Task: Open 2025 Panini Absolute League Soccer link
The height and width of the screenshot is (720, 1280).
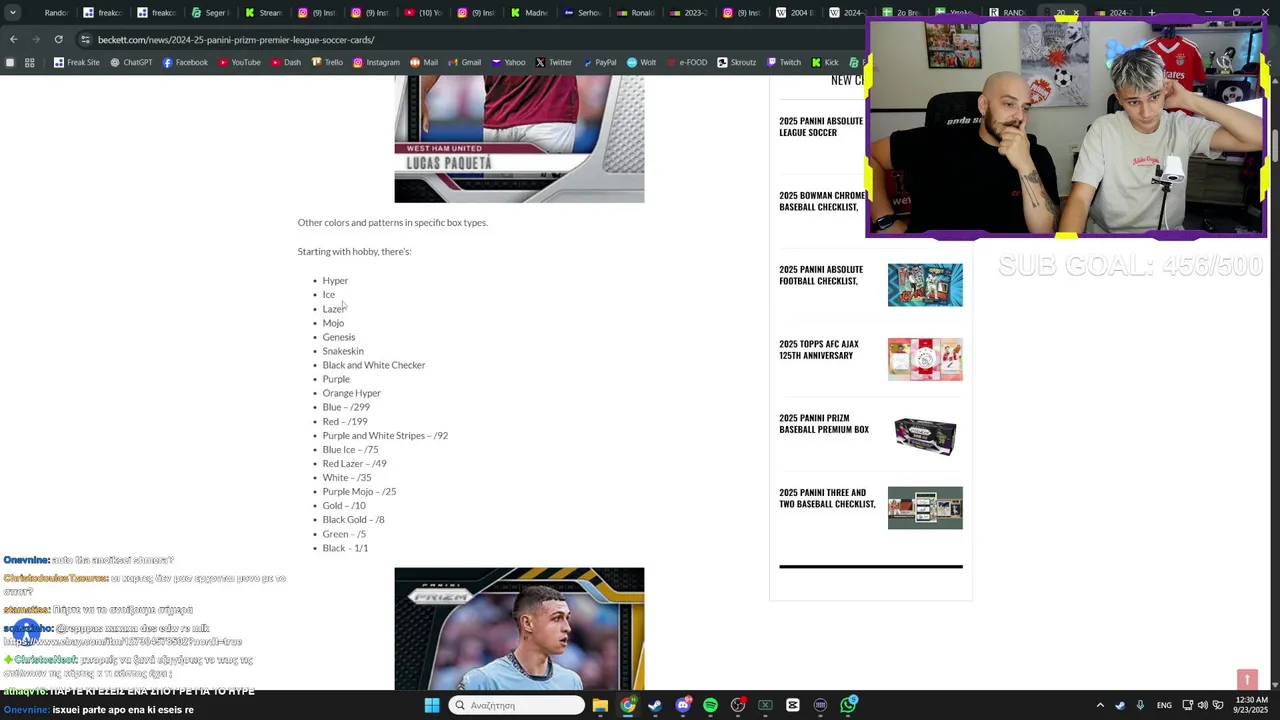Action: [x=821, y=126]
